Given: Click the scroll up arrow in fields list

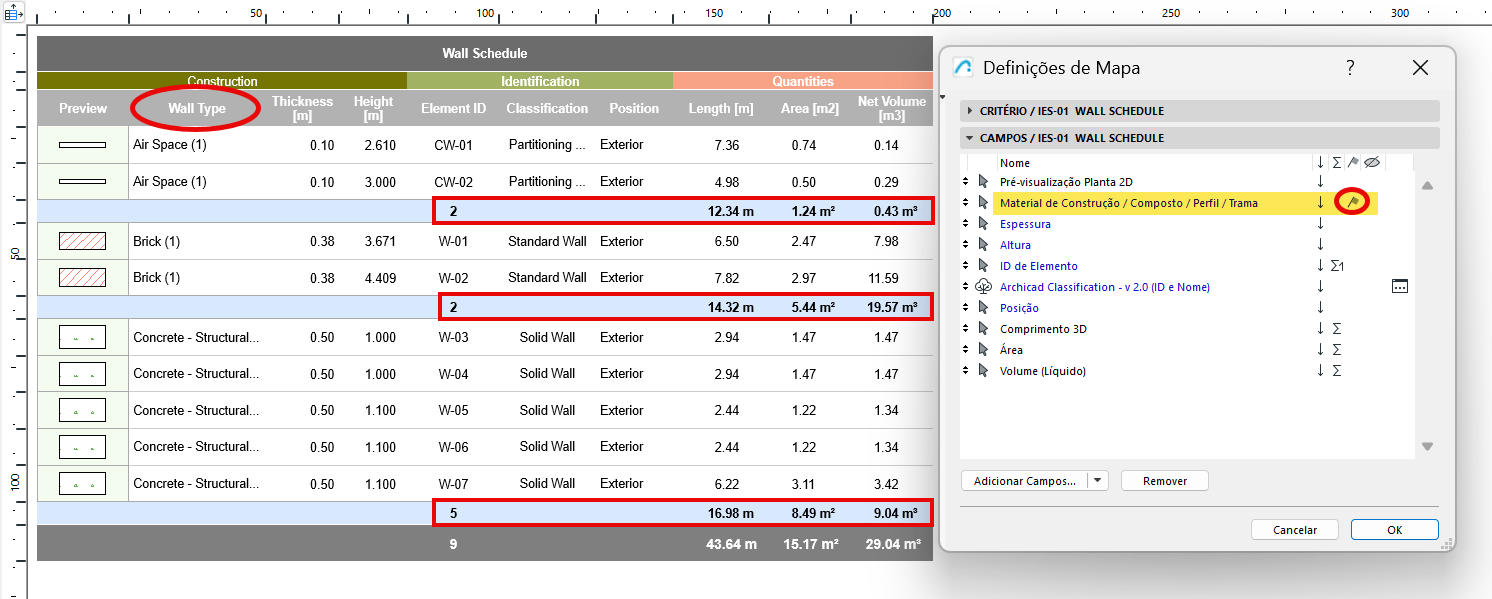Looking at the screenshot, I should [1428, 185].
